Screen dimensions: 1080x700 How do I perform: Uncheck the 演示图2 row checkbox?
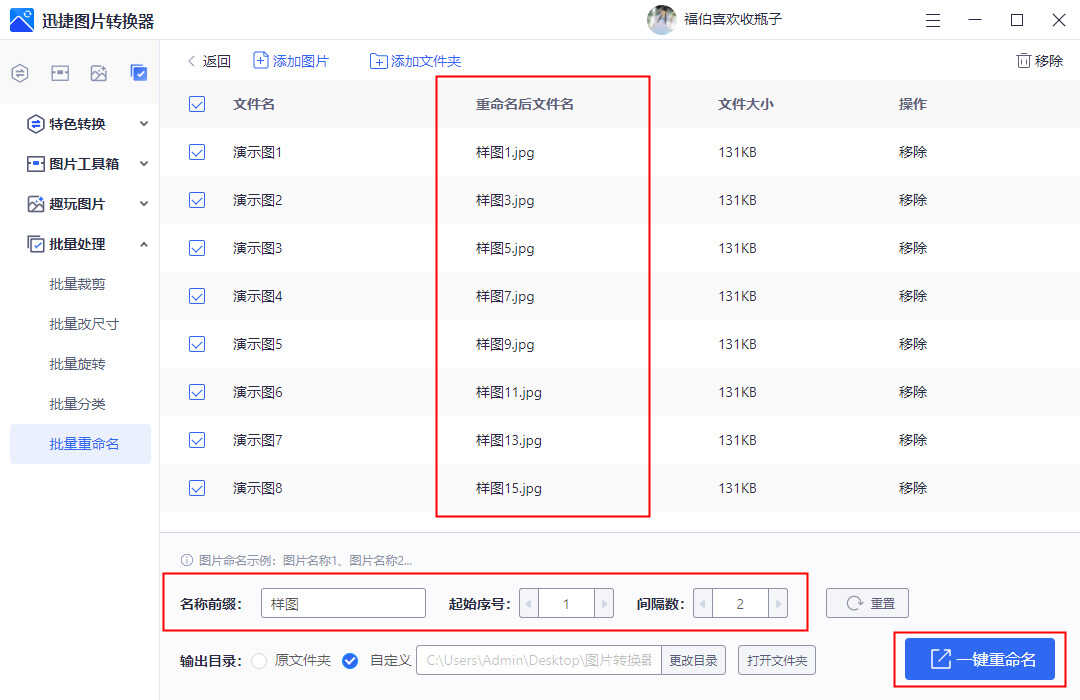[x=197, y=200]
